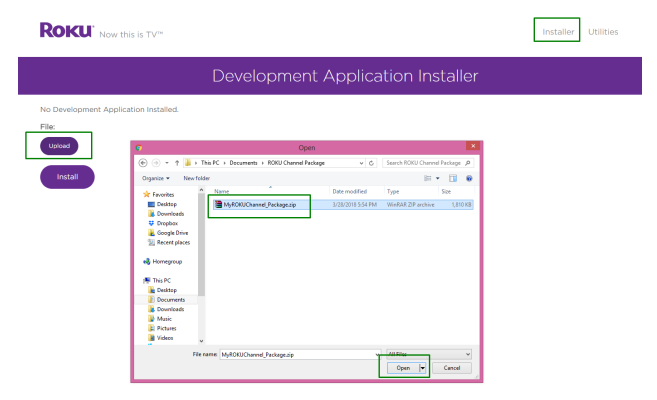Click Forward arrow in Open dialog

156,163
